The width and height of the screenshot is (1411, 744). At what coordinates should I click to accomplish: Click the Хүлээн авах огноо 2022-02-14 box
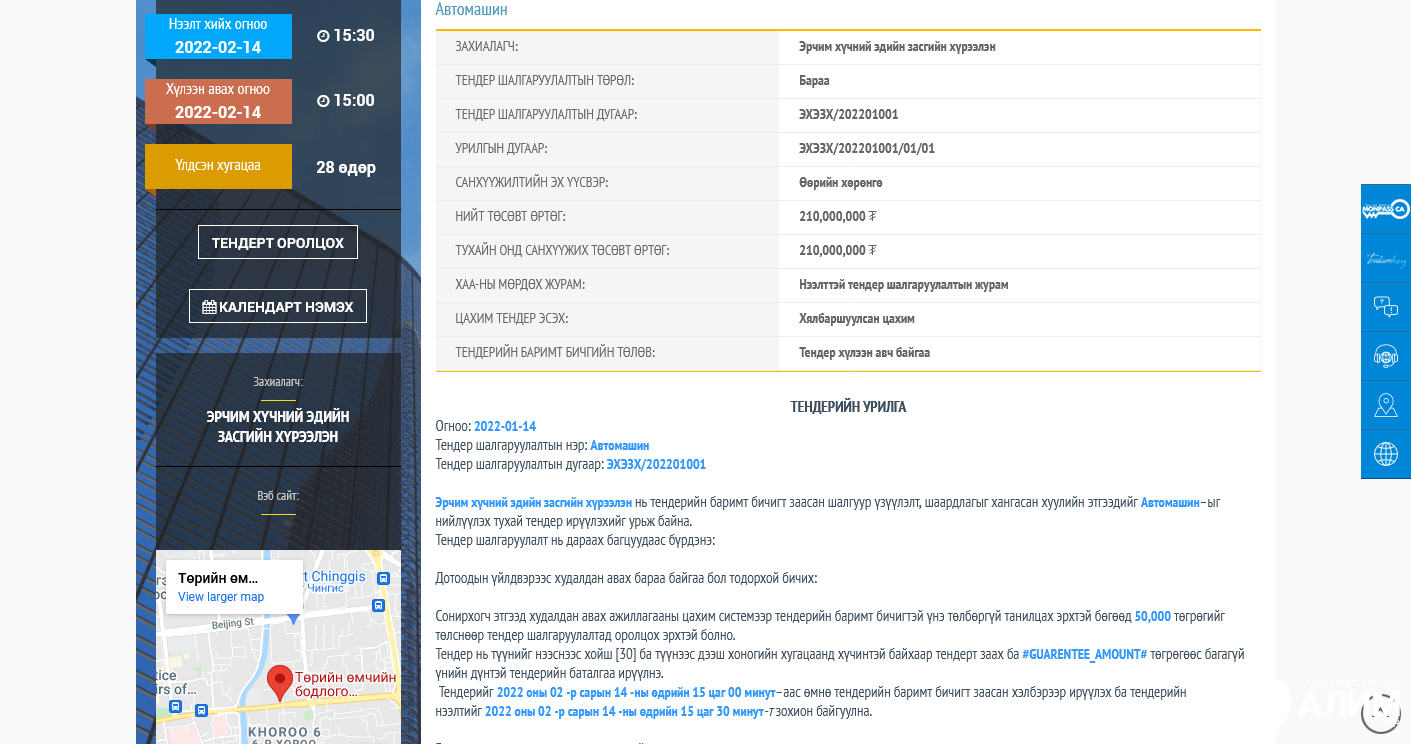coord(218,102)
